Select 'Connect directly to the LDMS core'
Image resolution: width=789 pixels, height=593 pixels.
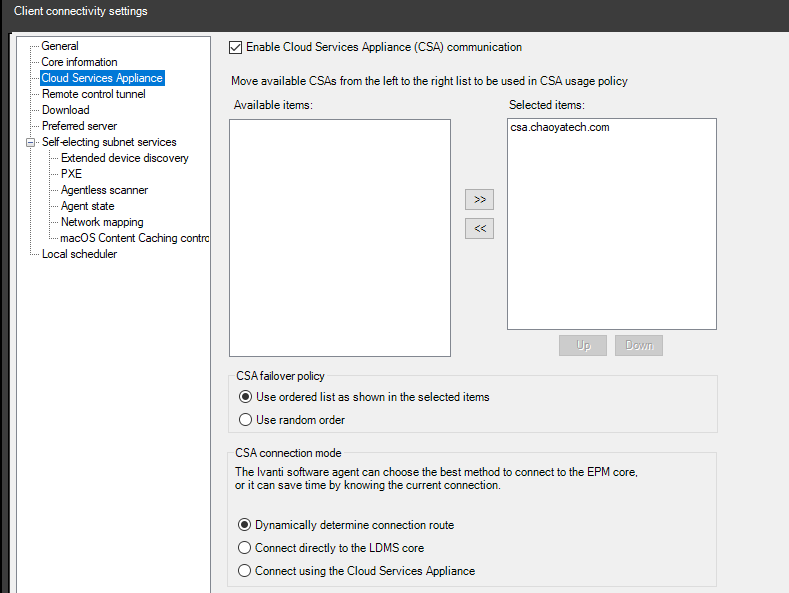(245, 548)
